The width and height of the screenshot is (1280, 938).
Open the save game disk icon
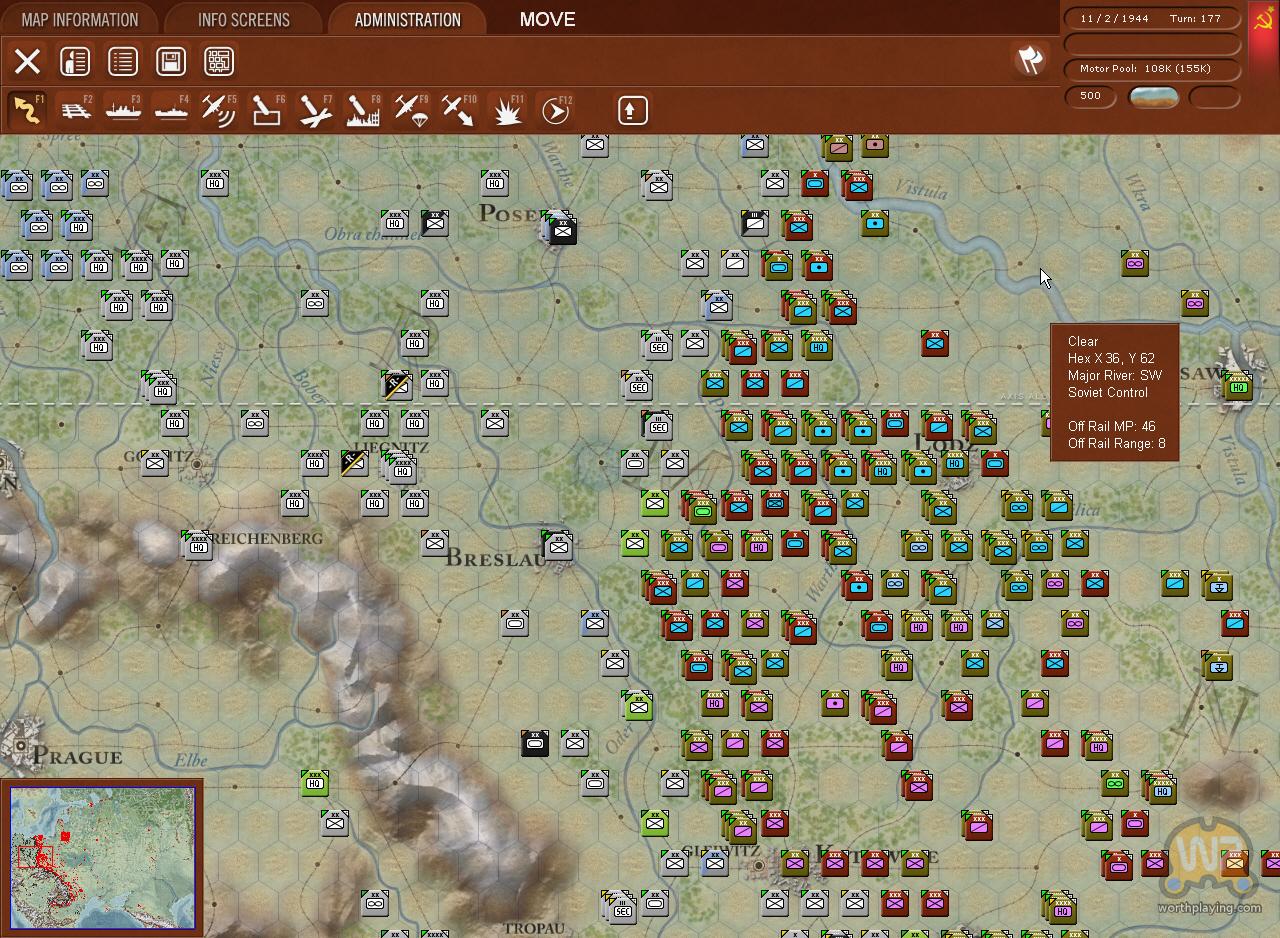(171, 61)
